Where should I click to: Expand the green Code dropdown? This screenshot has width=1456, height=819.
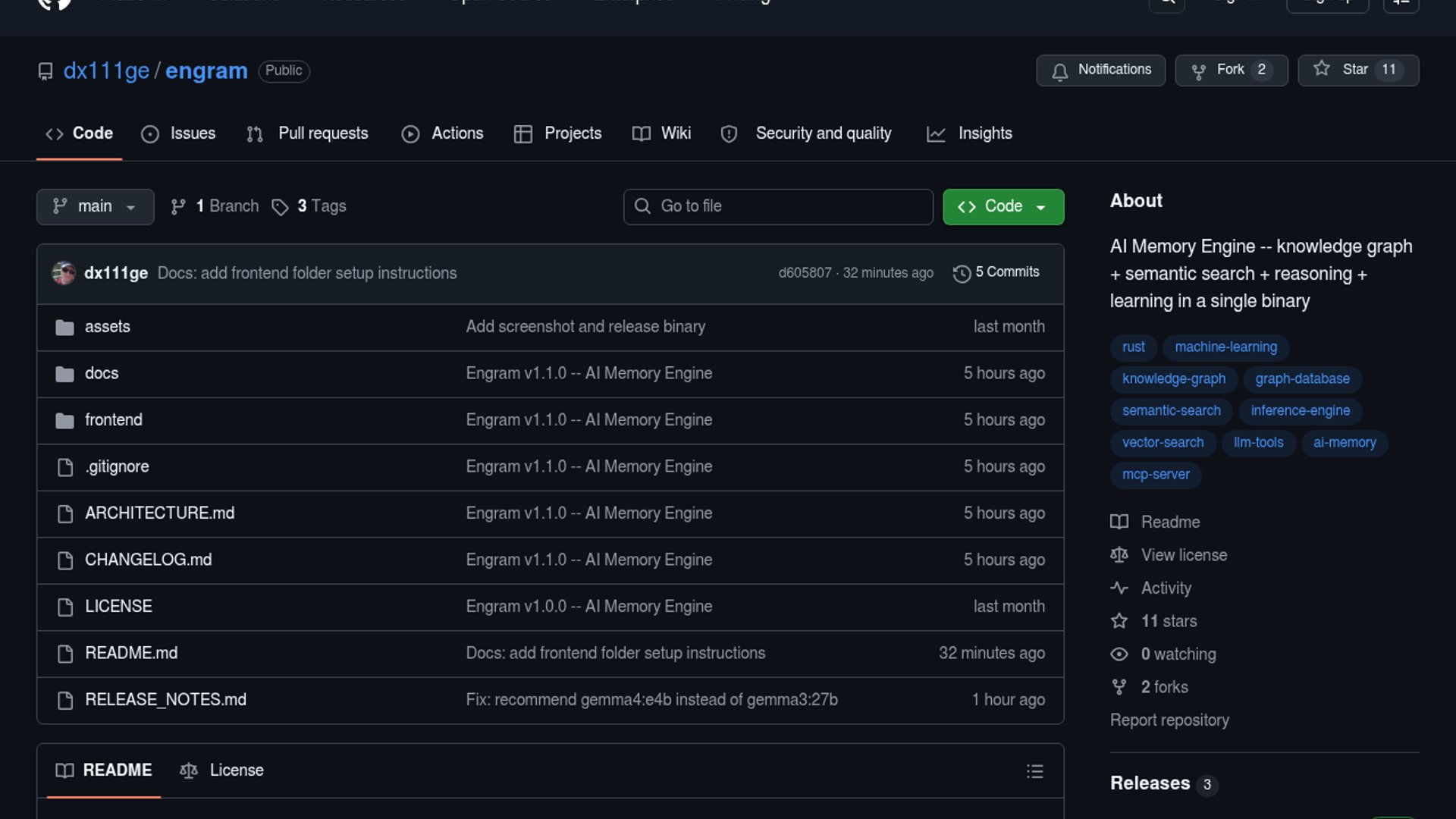(x=1003, y=207)
